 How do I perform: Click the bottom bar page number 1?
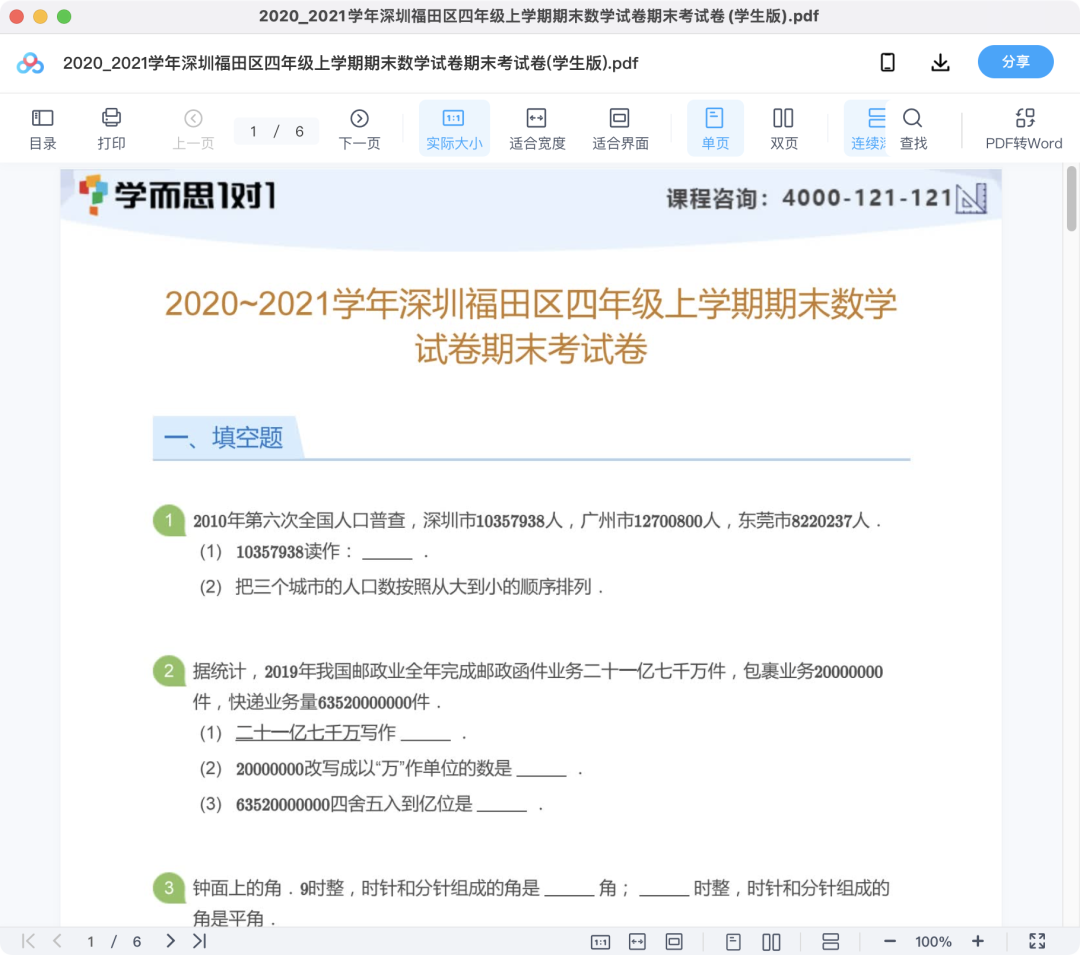click(x=90, y=942)
